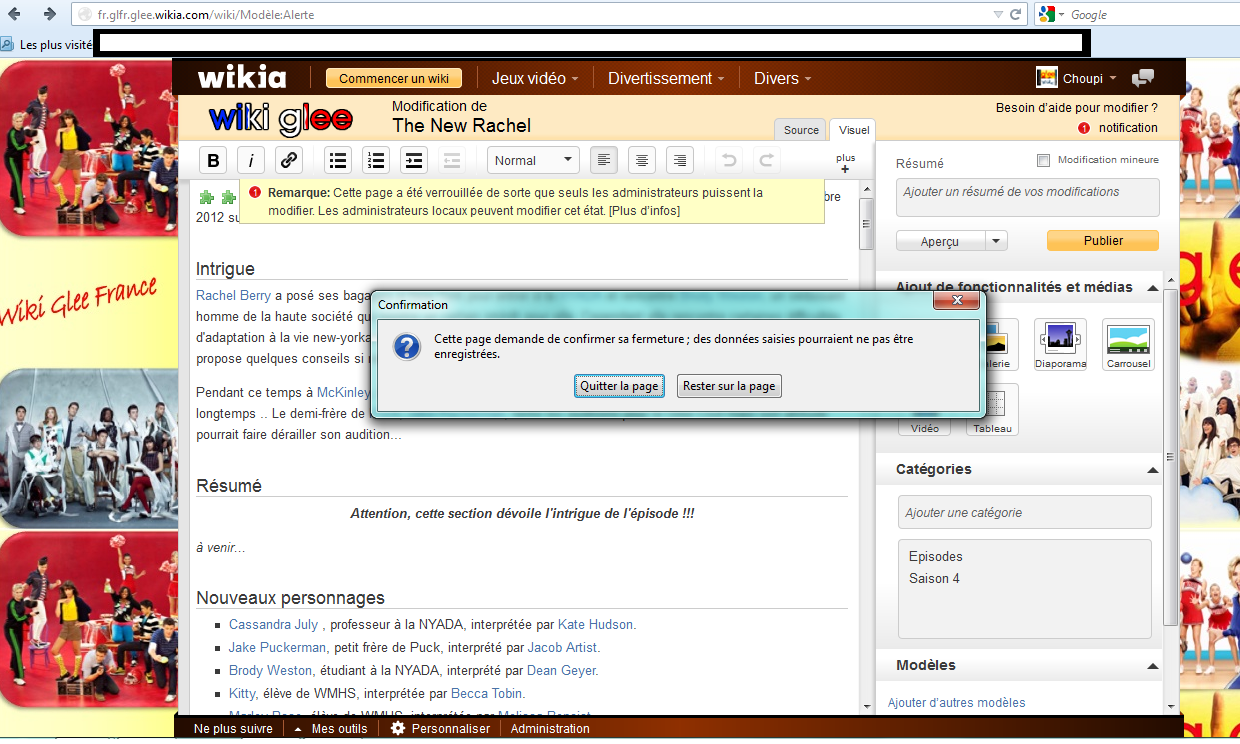
Task: Open the URL bar history dropdown
Action: (x=997, y=14)
